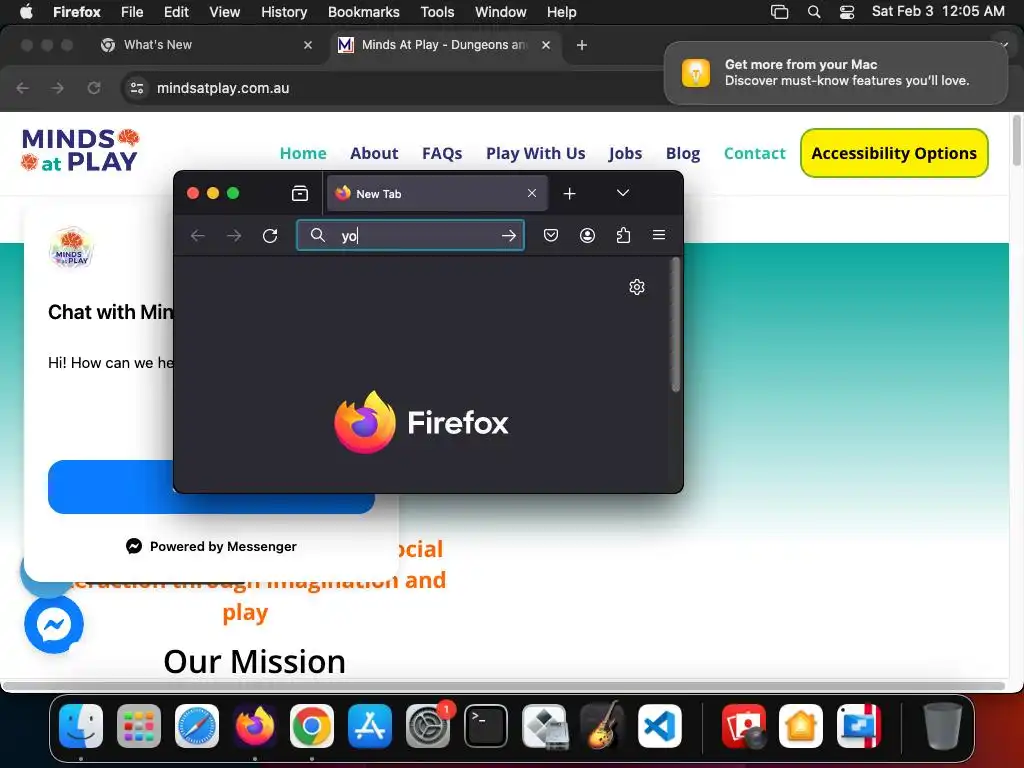Open the Apple menu

click(x=25, y=12)
